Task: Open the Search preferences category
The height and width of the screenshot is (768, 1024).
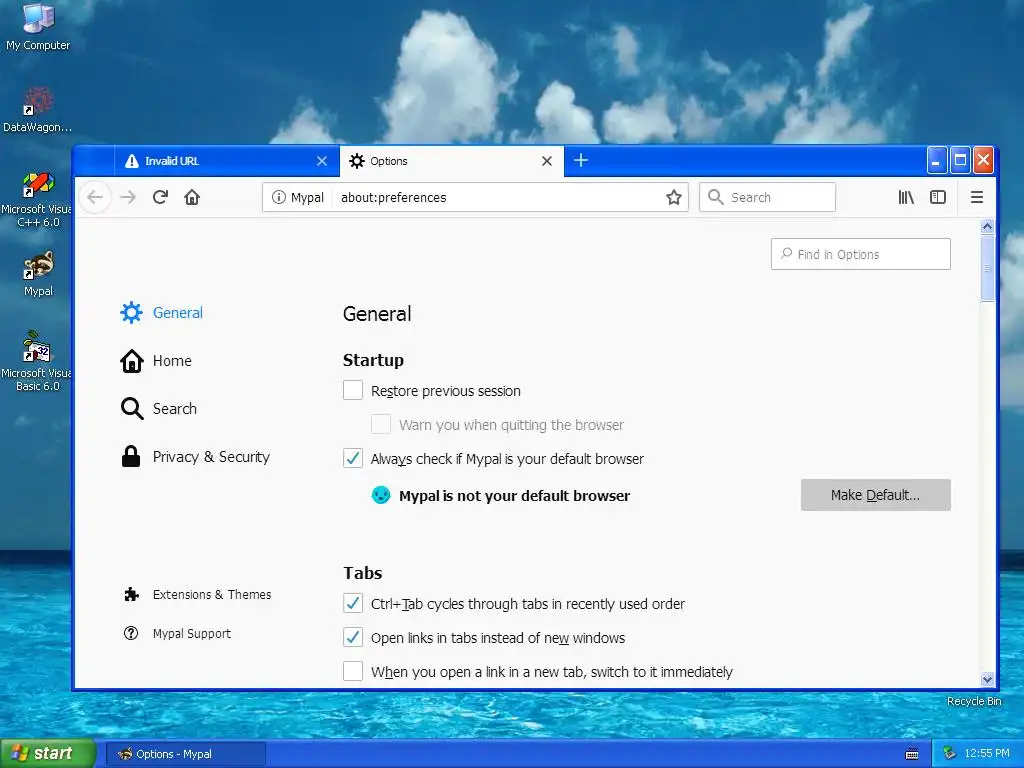Action: tap(159, 409)
